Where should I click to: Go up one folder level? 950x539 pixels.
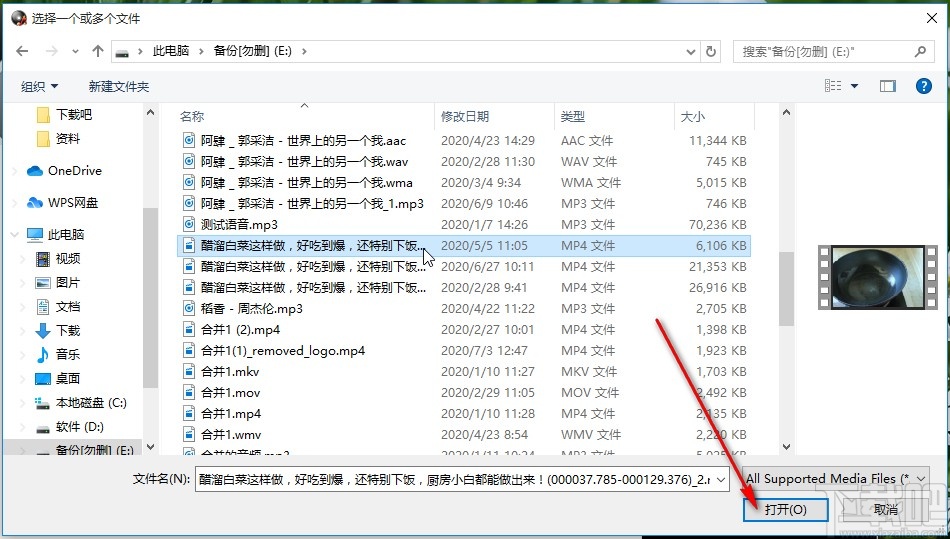[98, 51]
